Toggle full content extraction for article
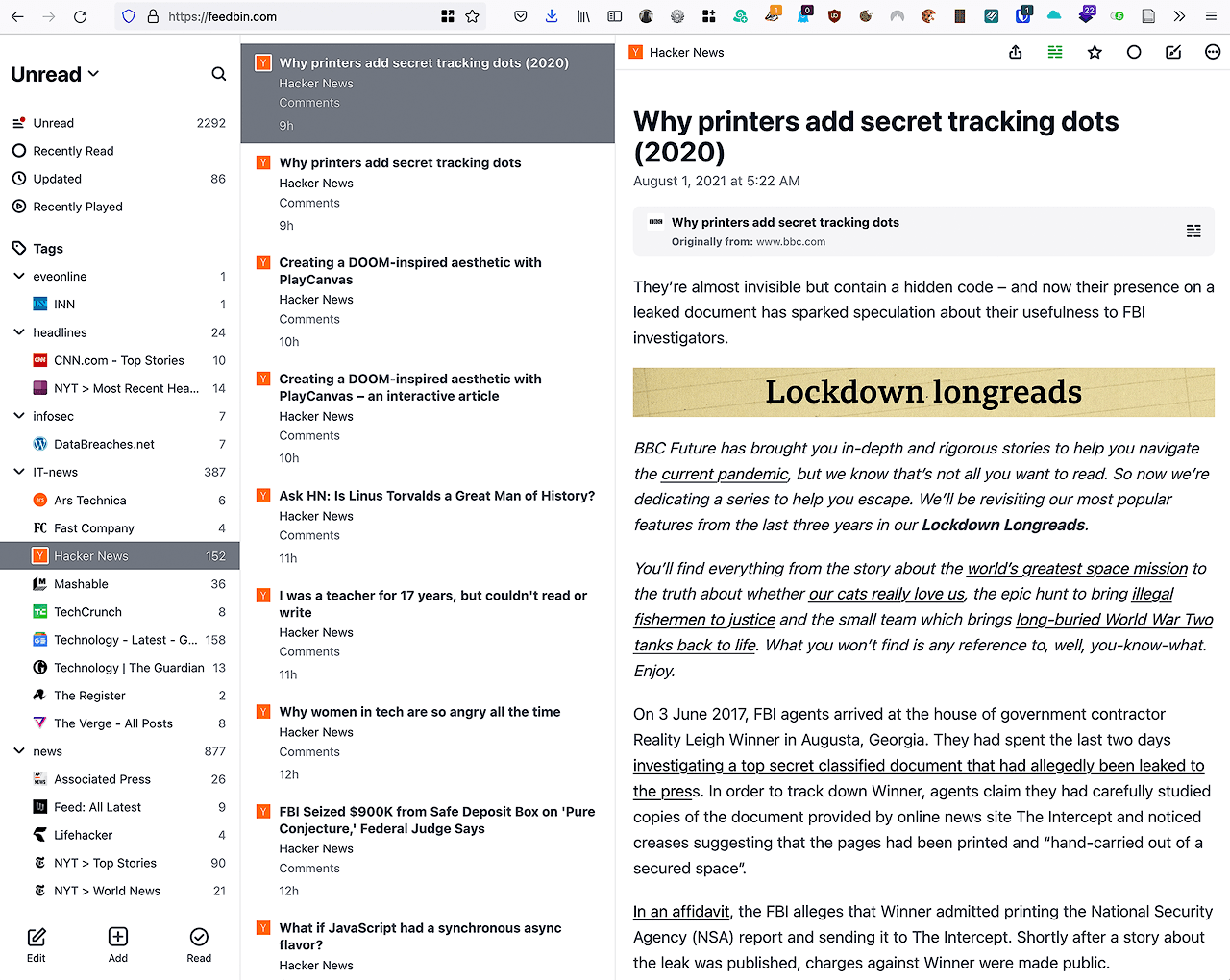The height and width of the screenshot is (980, 1230). (x=1055, y=53)
